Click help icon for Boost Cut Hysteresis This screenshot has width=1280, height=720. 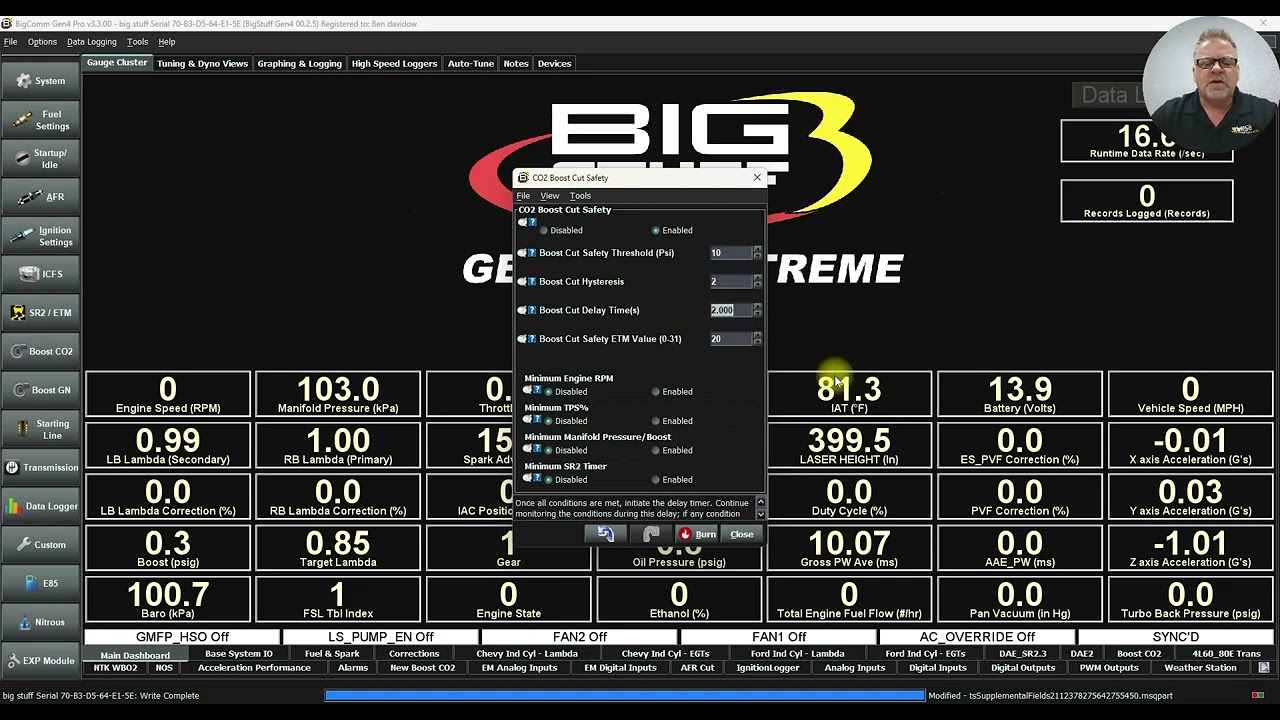[532, 282]
